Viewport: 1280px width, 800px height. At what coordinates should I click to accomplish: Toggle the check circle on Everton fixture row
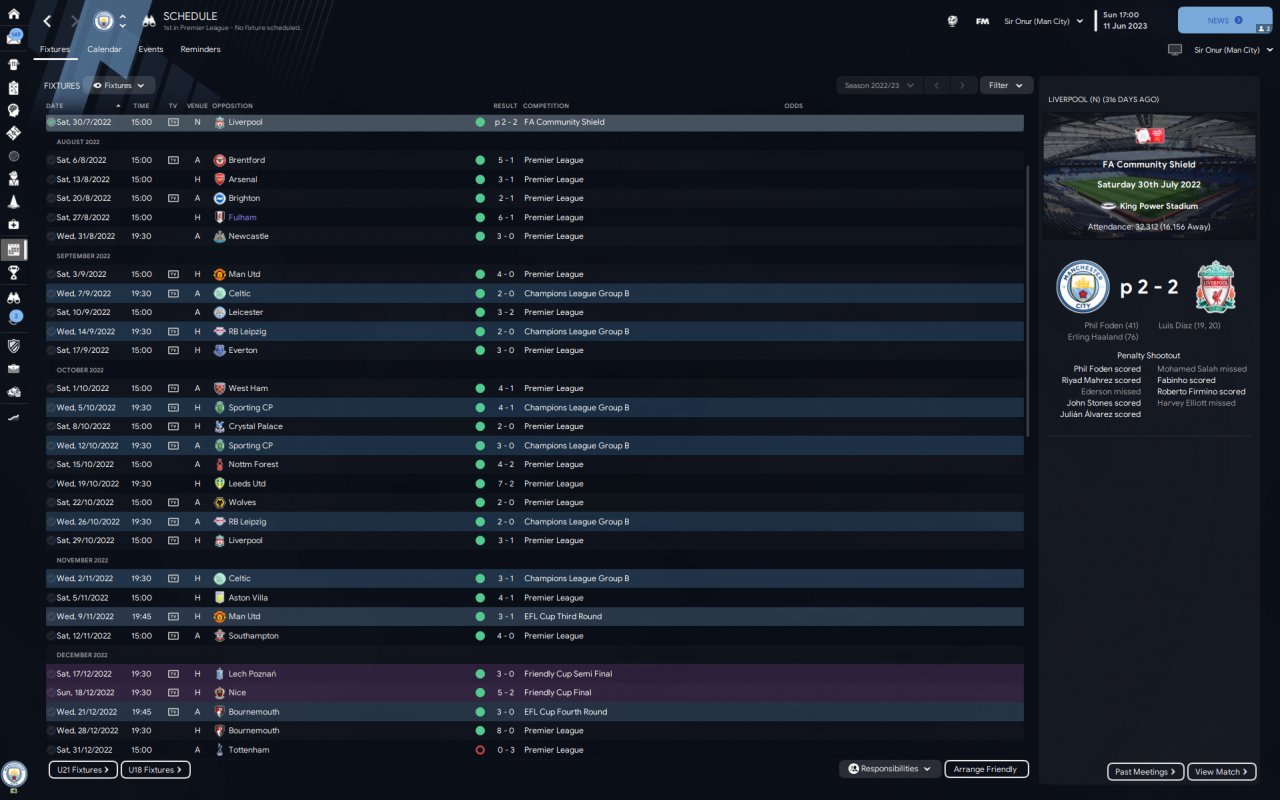(x=51, y=350)
